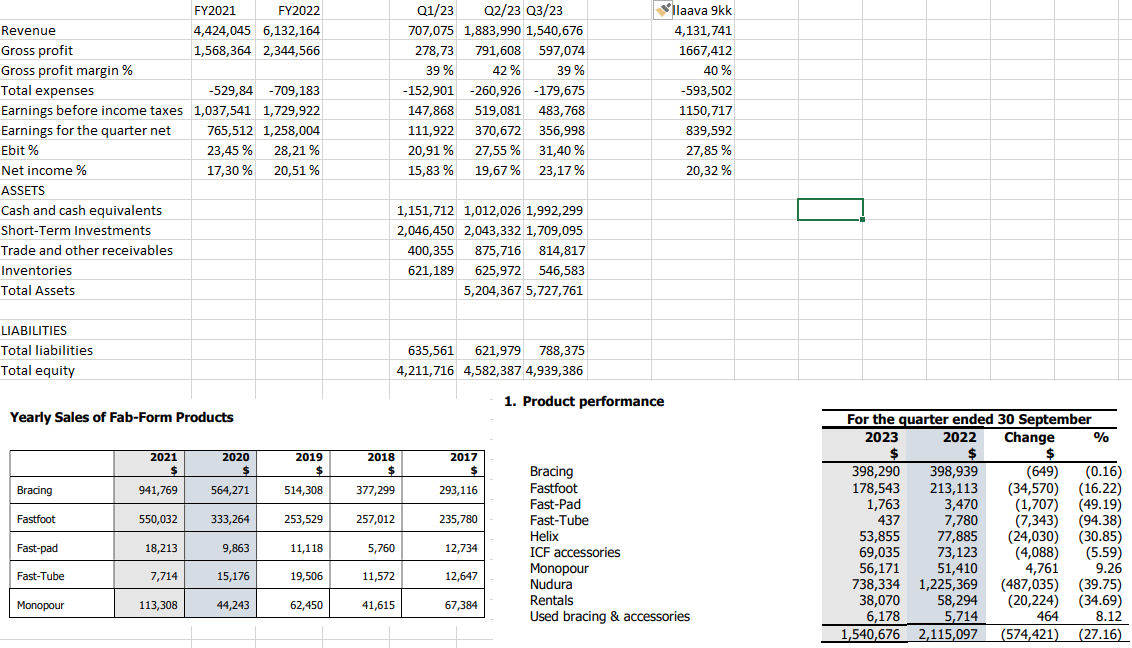The width and height of the screenshot is (1132, 648).
Task: Select the Short-Term Investments row label
Action: coord(76,231)
